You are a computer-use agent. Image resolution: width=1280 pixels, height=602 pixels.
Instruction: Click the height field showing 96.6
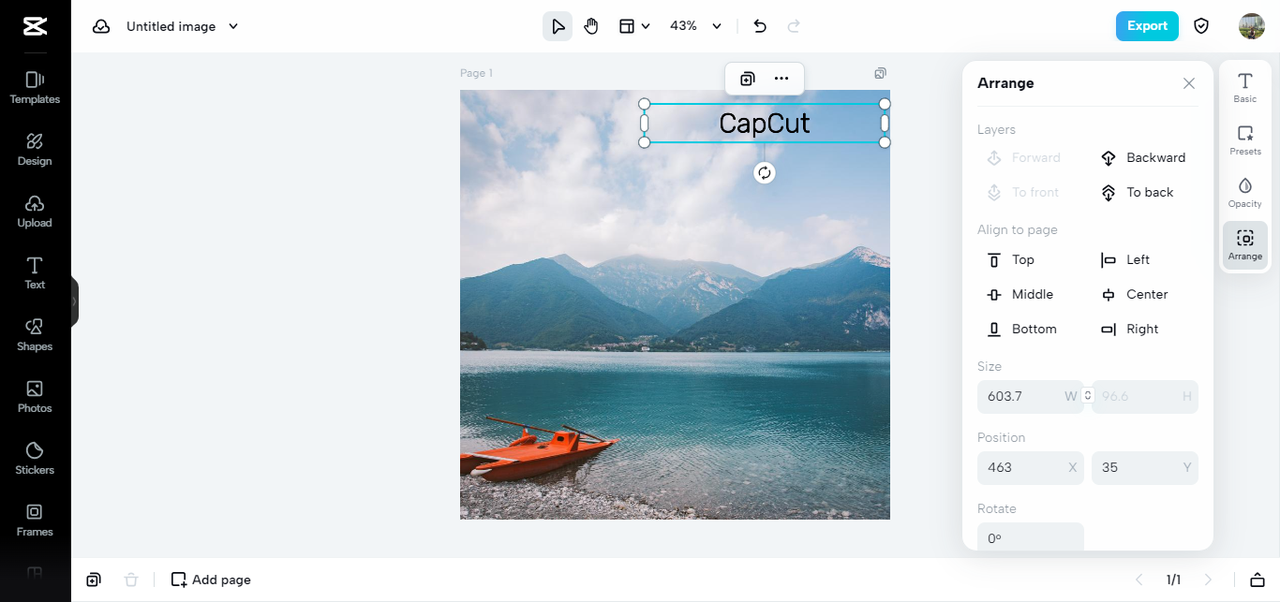(1145, 397)
